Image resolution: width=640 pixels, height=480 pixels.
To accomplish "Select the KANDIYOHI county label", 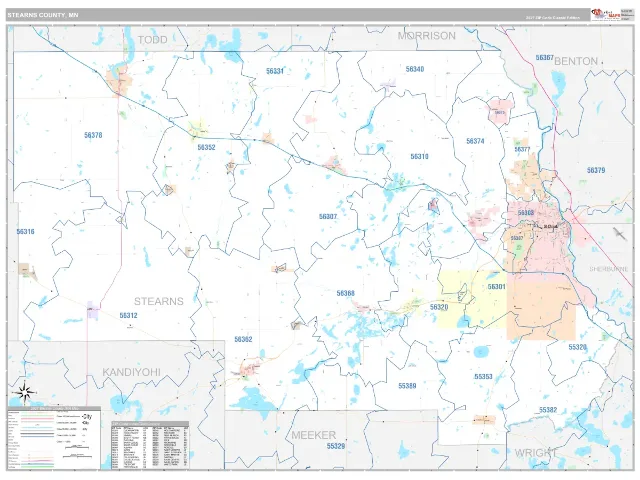I will click(131, 372).
